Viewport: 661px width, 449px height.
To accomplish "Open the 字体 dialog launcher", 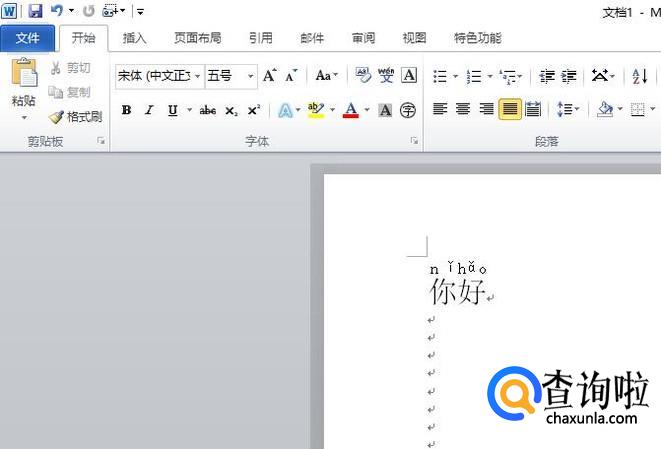I will (x=414, y=141).
